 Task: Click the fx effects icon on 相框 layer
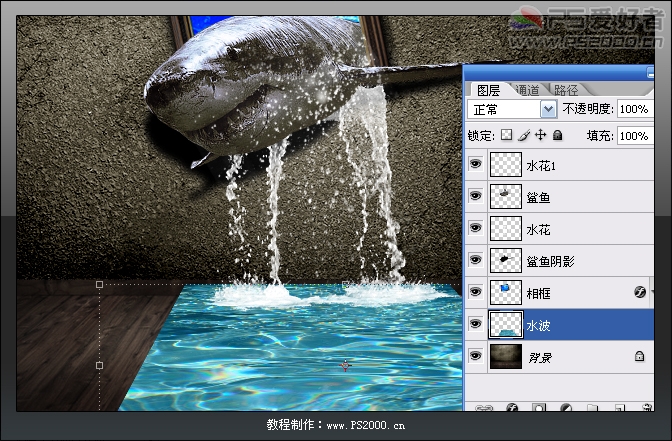[x=640, y=292]
